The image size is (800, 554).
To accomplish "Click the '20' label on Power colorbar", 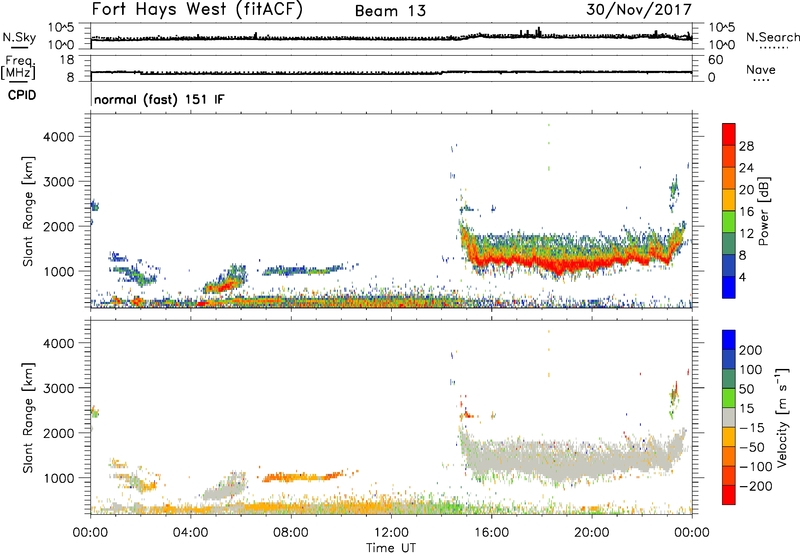I will (746, 190).
